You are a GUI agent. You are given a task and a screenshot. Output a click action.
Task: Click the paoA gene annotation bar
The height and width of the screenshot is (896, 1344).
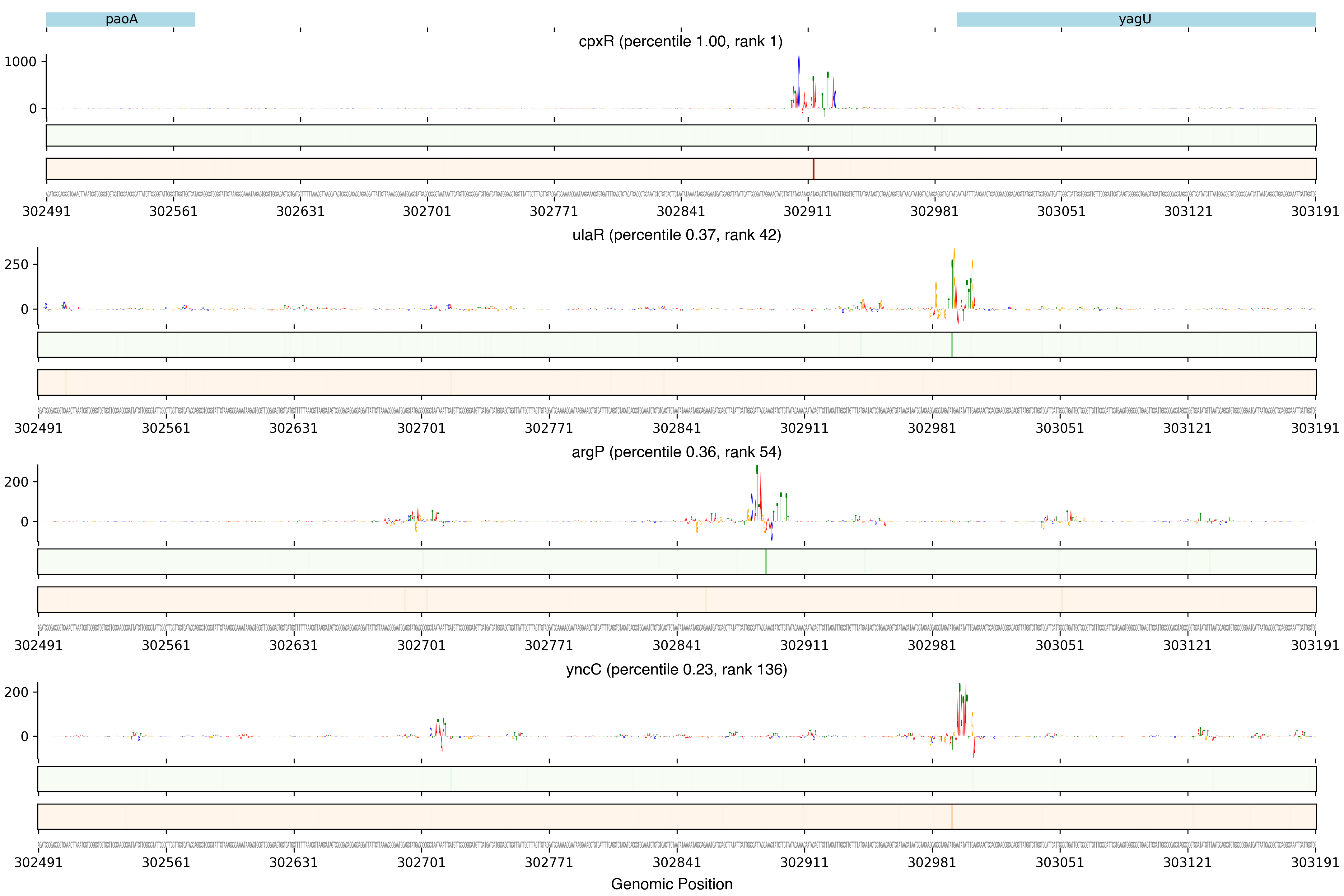point(121,19)
